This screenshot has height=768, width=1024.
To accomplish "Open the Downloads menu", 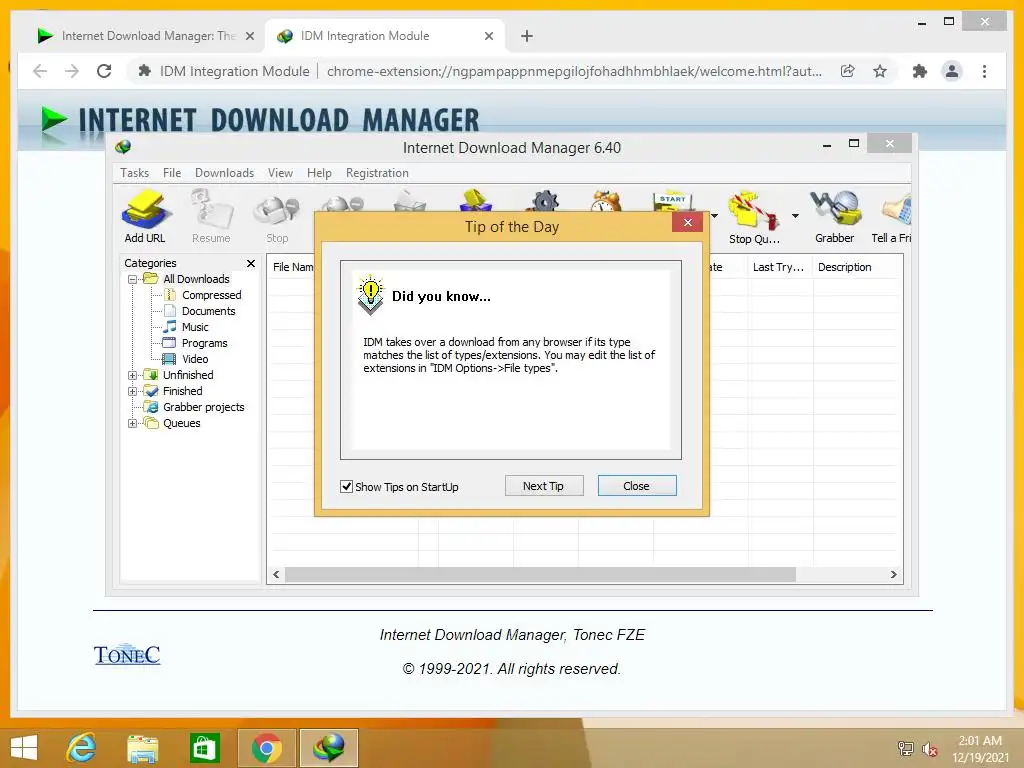I will tap(224, 173).
